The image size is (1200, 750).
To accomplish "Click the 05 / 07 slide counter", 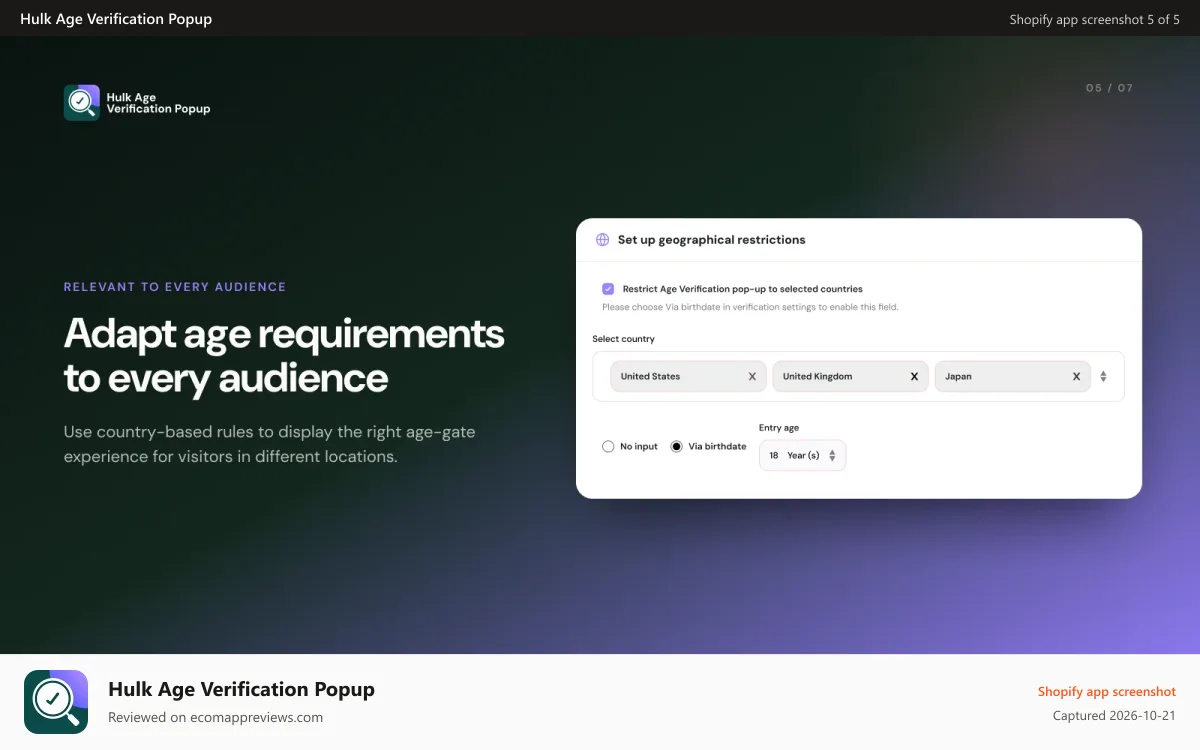I will tap(1109, 88).
